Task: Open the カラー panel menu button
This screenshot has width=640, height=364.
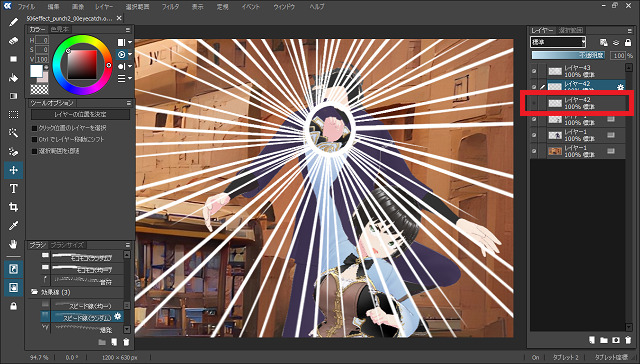Action: click(x=128, y=30)
